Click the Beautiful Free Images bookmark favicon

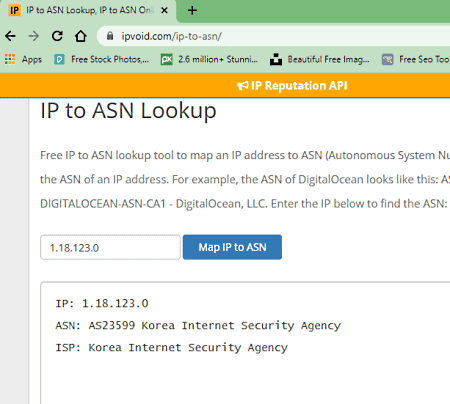276,59
